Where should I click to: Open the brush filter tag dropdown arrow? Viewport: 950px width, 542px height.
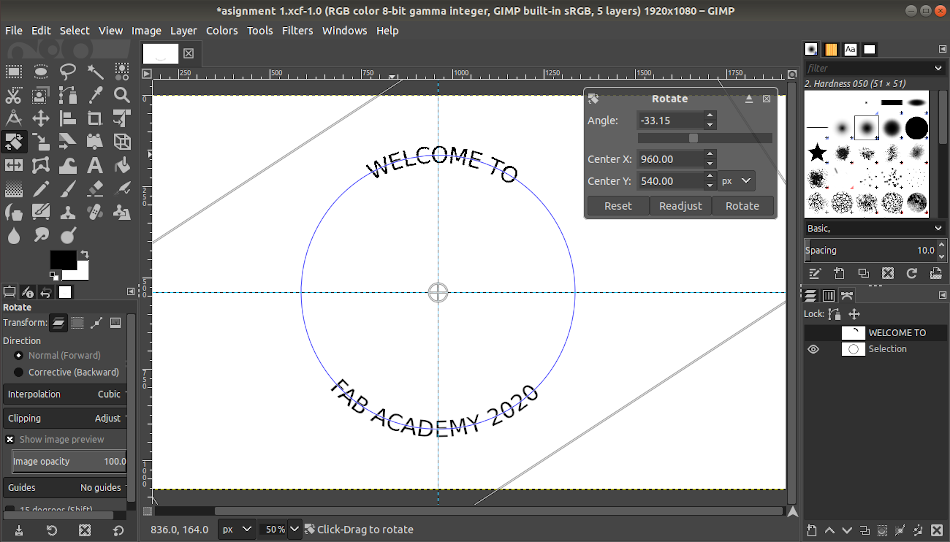938,68
